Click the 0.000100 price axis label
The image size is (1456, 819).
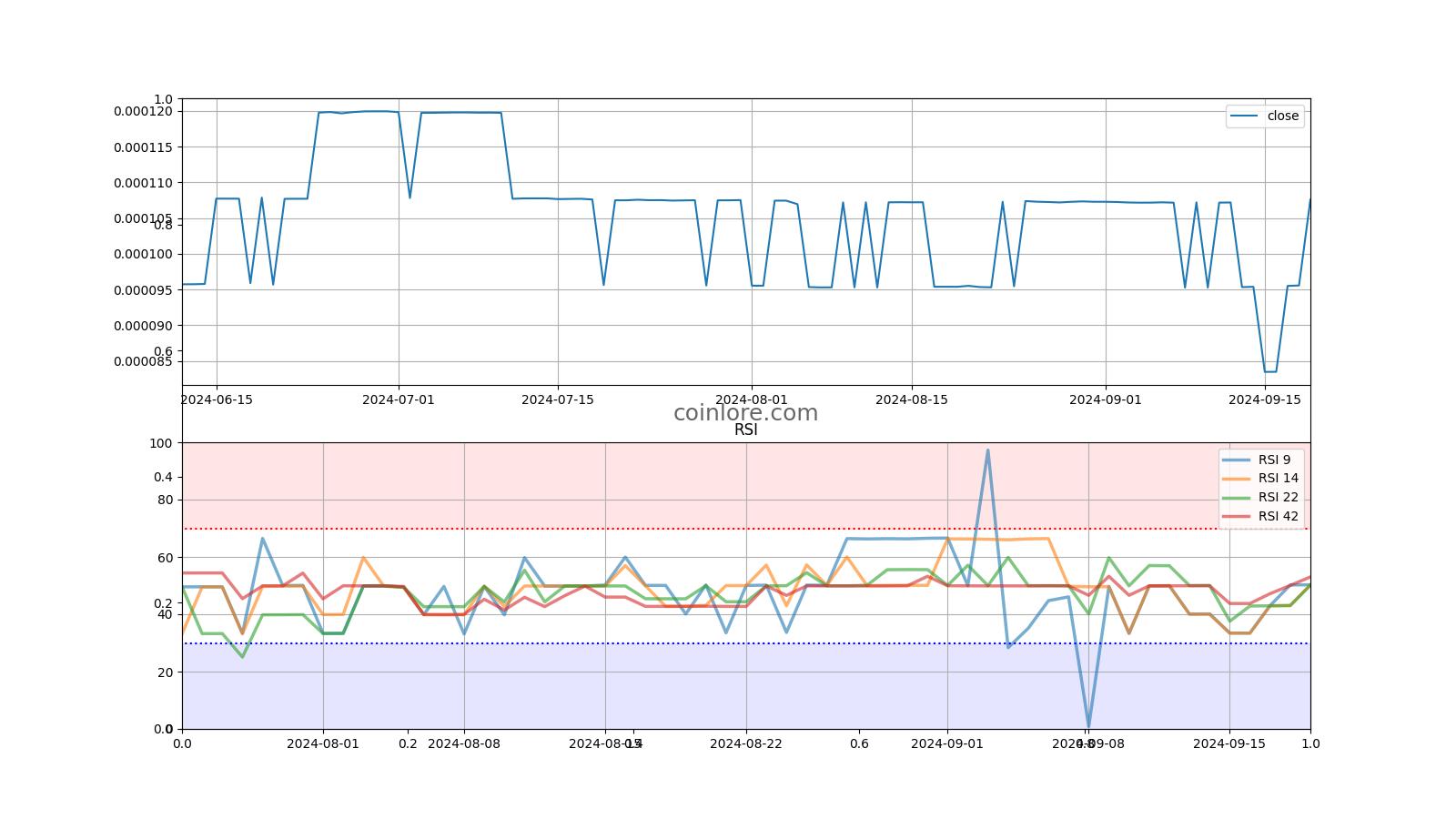coord(143,254)
